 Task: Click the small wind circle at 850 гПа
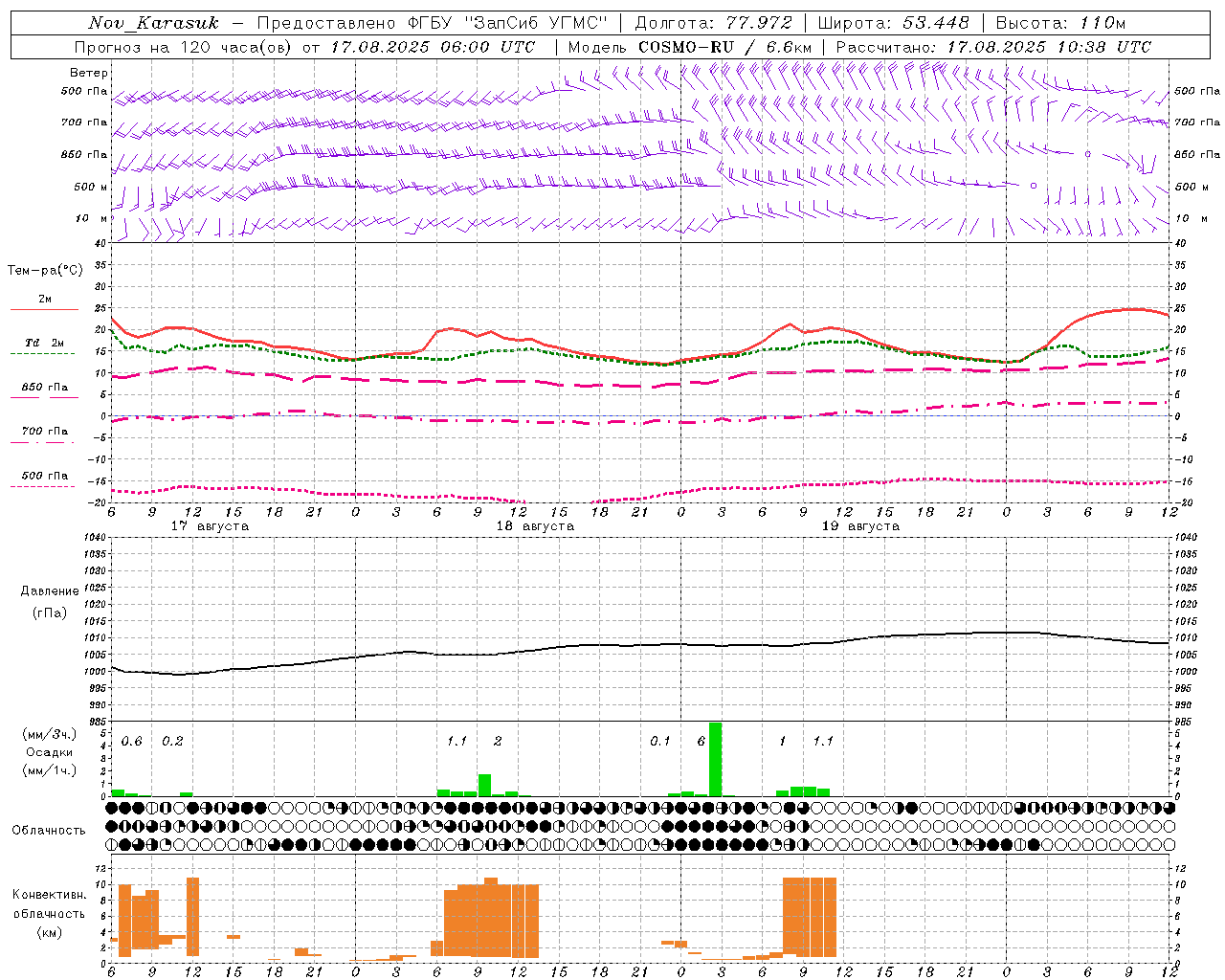[x=1088, y=153]
